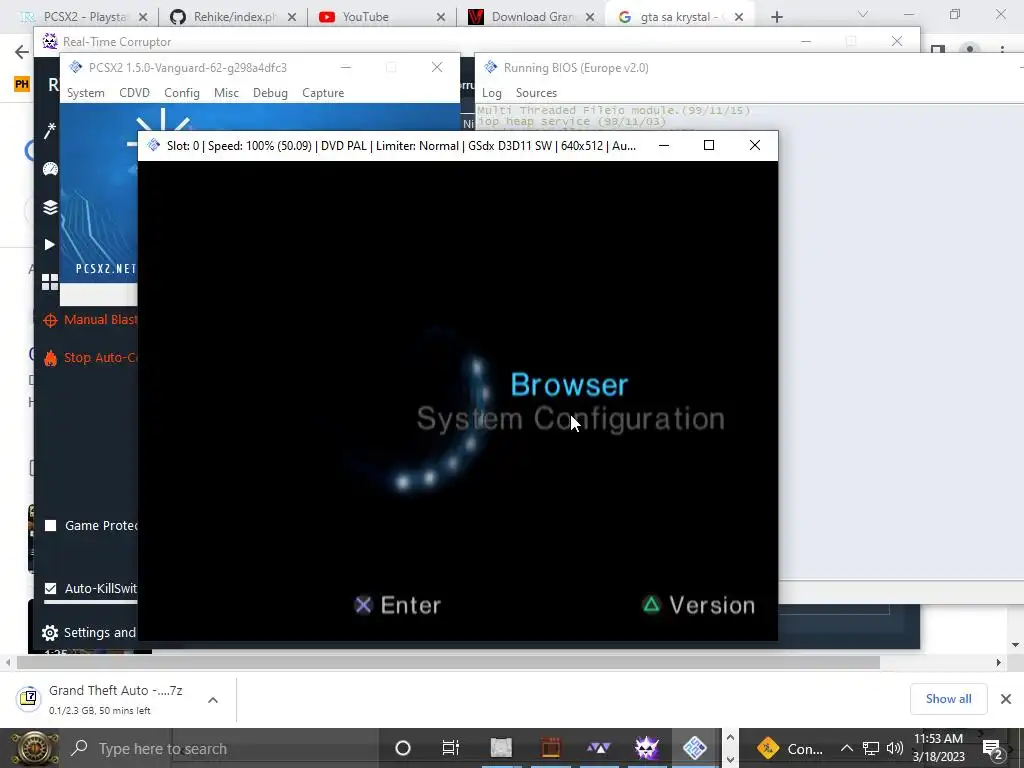Show hidden system tray icons chevron
The width and height of the screenshot is (1024, 768).
846,748
